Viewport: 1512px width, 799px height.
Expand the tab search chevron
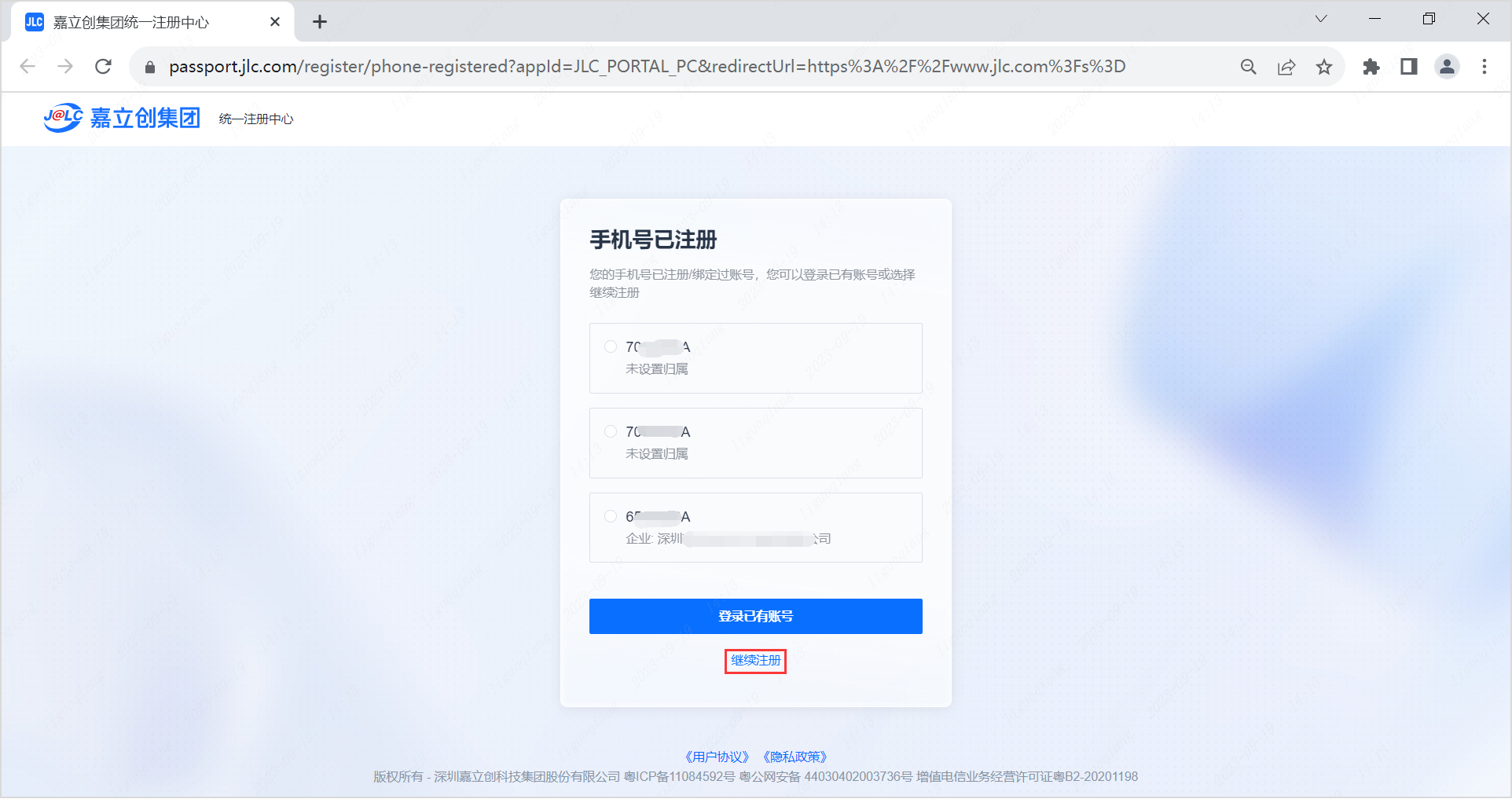[x=1321, y=19]
